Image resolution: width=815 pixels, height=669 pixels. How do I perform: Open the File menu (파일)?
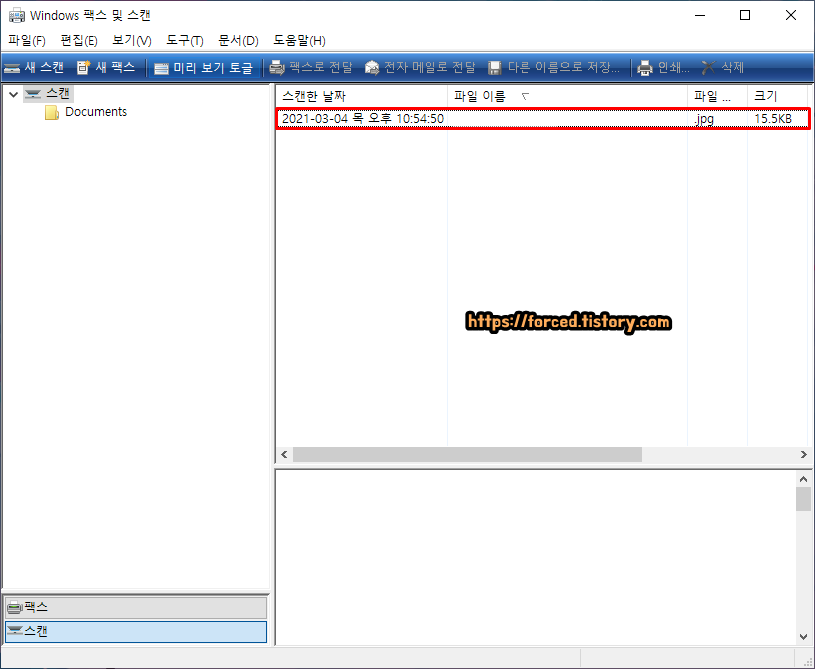27,41
